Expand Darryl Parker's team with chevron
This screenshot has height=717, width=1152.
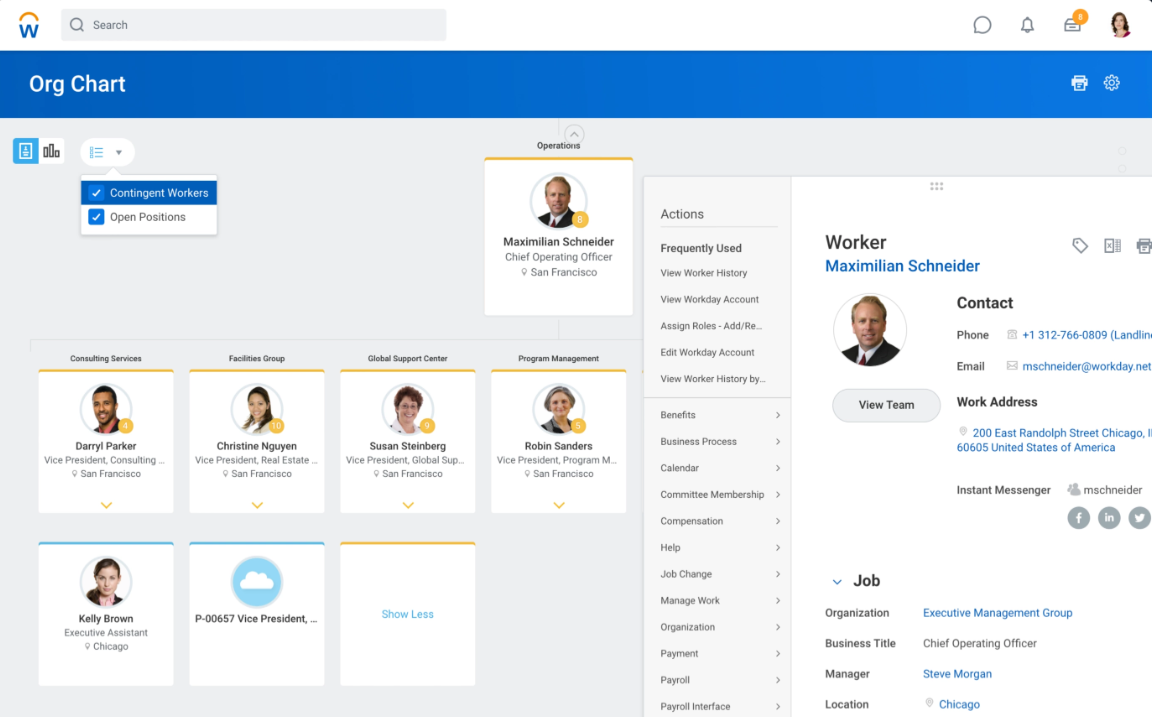pos(106,505)
